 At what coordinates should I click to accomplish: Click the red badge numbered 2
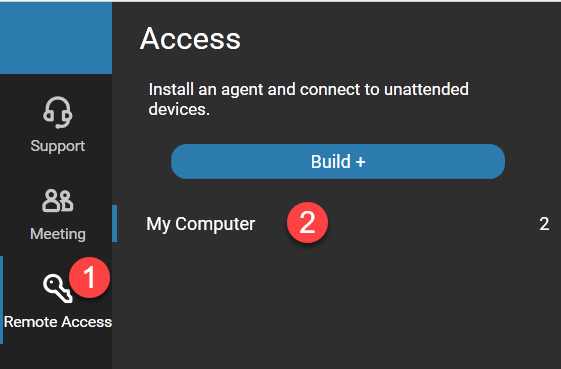pyautogui.click(x=307, y=223)
